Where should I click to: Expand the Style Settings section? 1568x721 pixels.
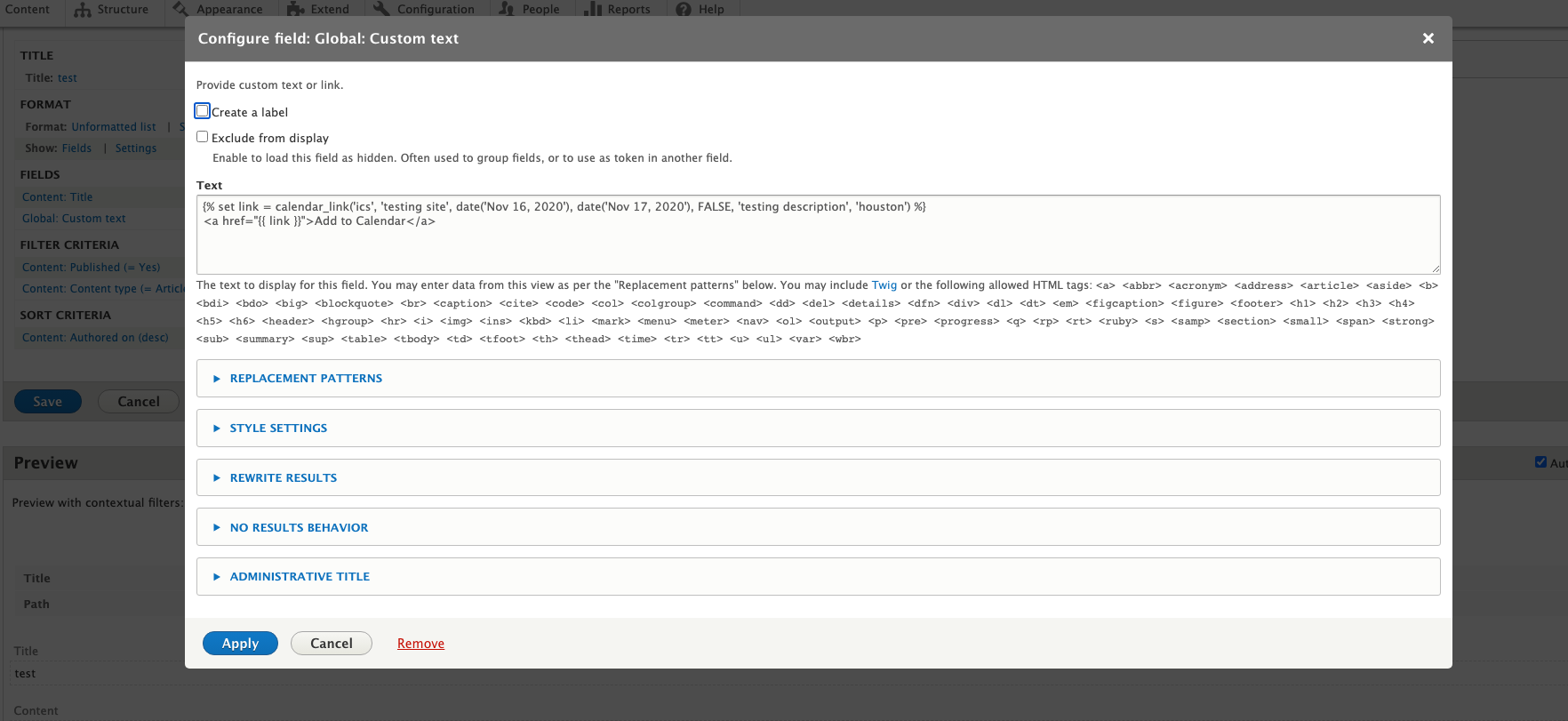[278, 429]
